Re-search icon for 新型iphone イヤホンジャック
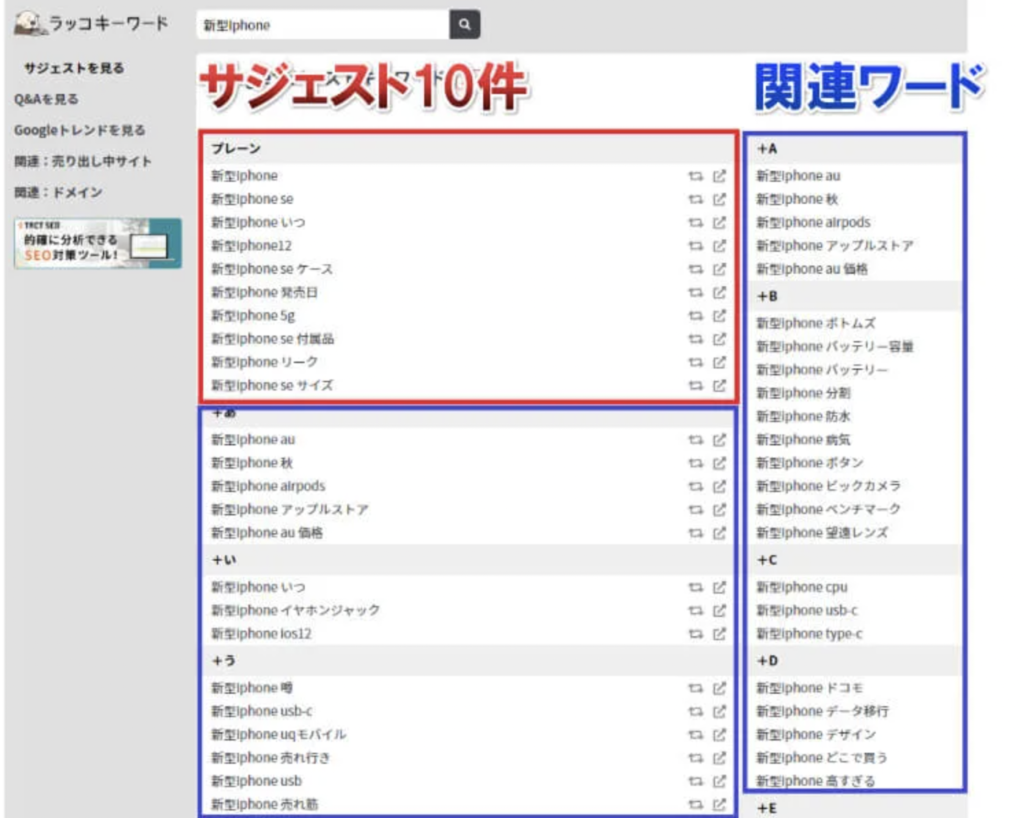The height and width of the screenshot is (818, 1024). pos(696,610)
